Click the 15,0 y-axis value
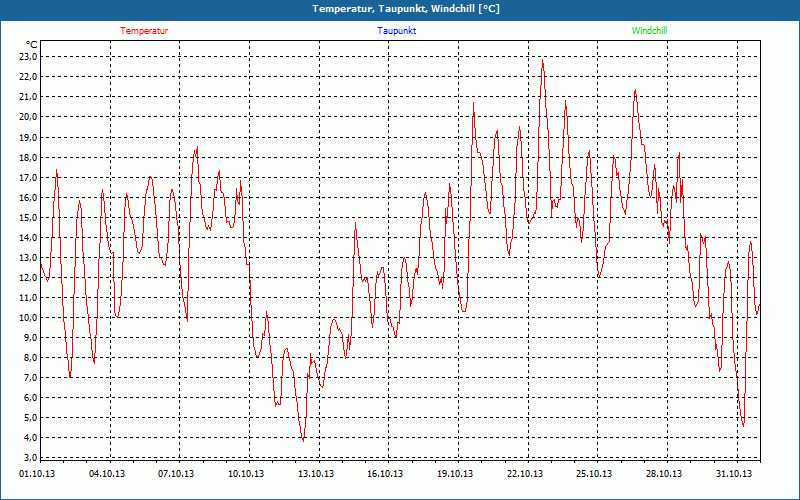 29,217
